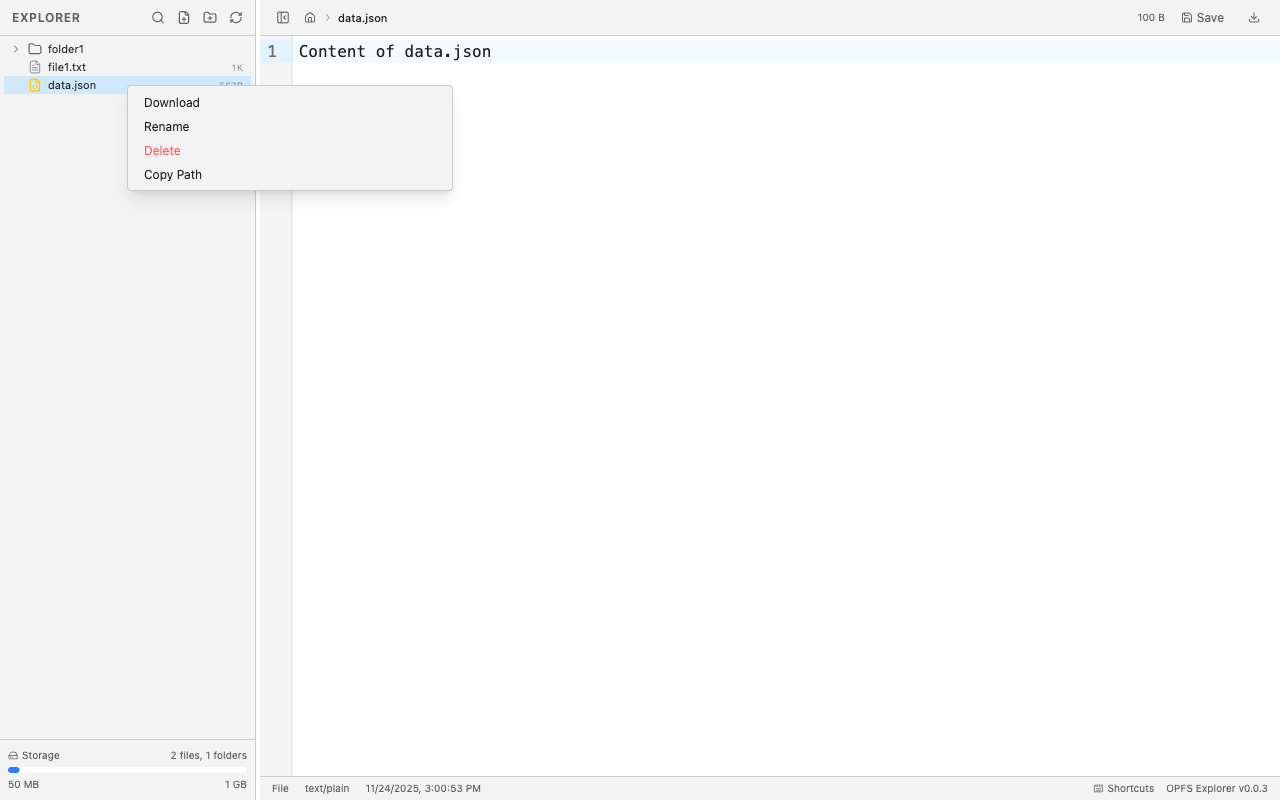Toggle selection of file1.txt in the explorer
Image resolution: width=1280 pixels, height=800 pixels.
67,67
